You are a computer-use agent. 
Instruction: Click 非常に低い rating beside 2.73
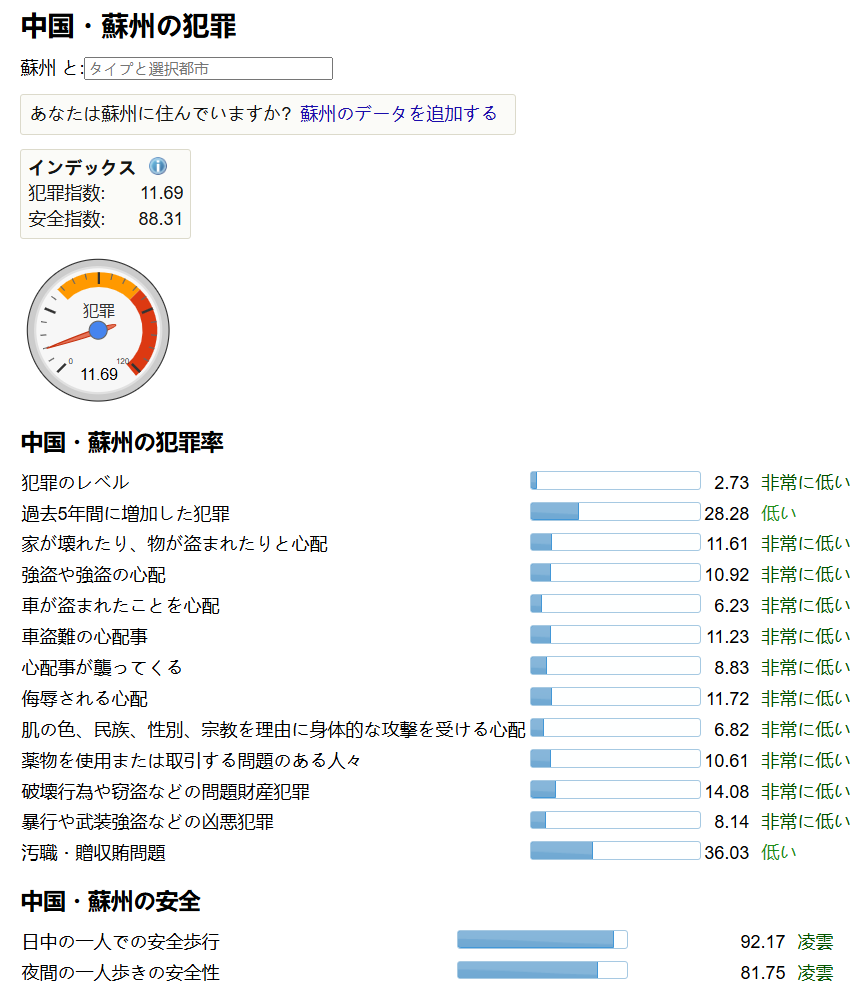tap(805, 482)
